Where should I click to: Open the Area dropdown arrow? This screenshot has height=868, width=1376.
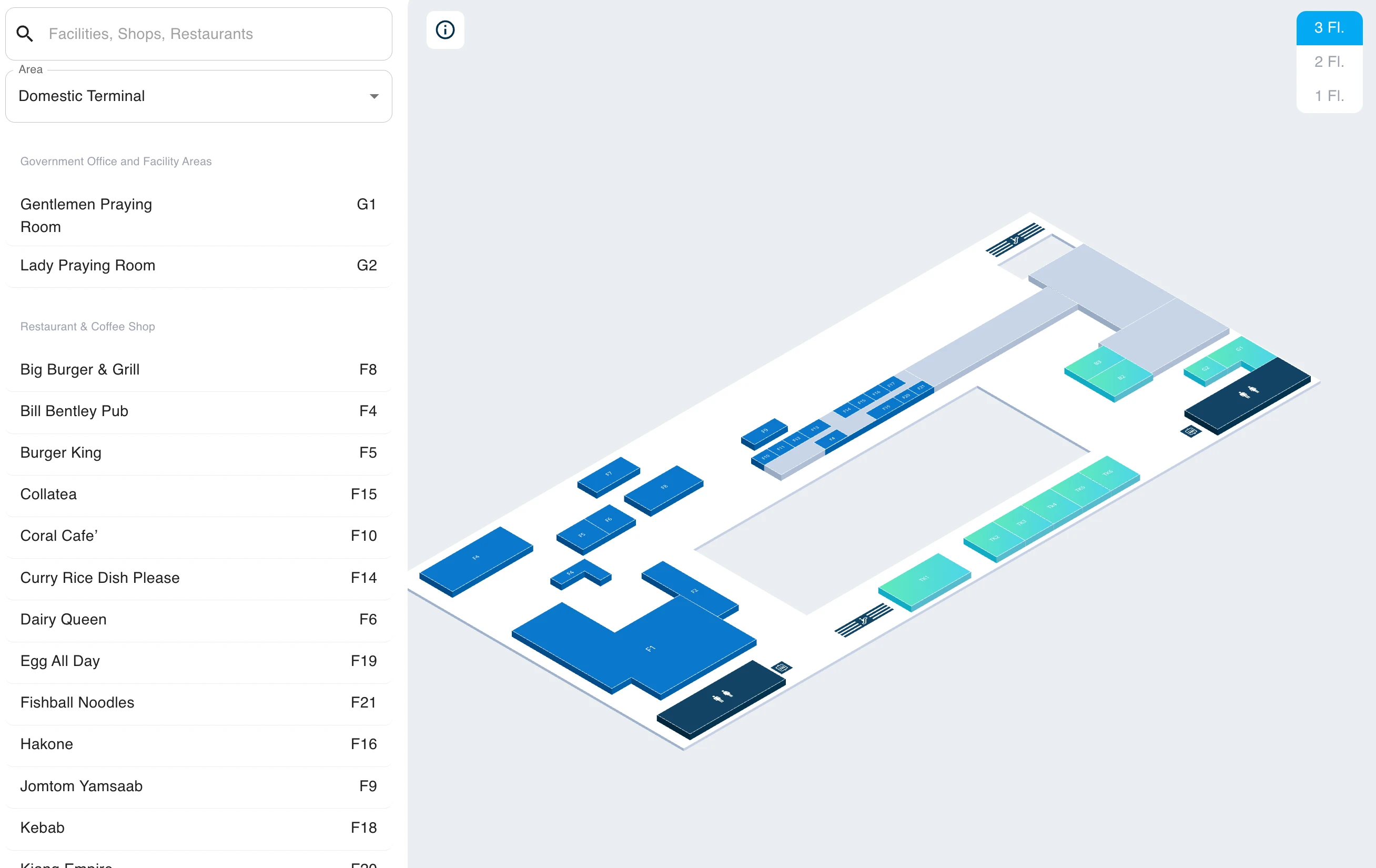(373, 96)
